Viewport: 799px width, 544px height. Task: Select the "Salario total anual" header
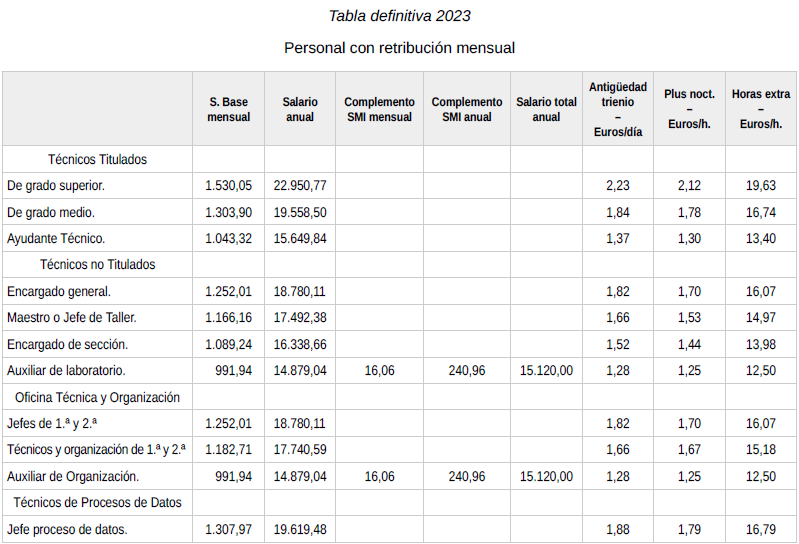546,109
